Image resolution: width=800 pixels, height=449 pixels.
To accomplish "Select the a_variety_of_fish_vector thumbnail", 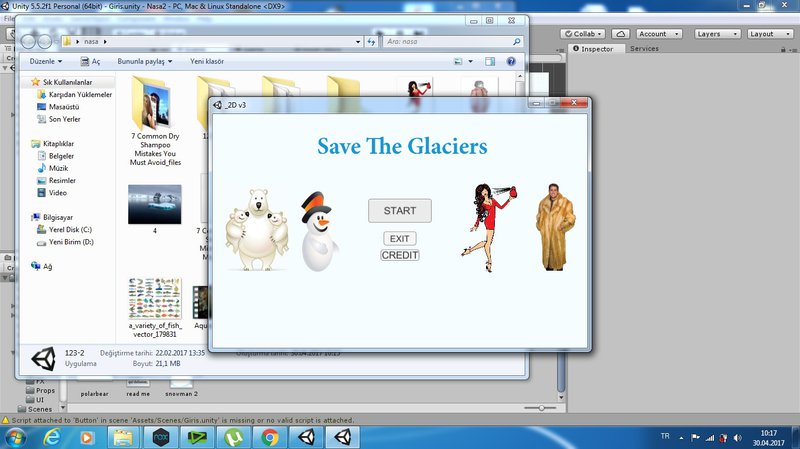I will tap(155, 299).
